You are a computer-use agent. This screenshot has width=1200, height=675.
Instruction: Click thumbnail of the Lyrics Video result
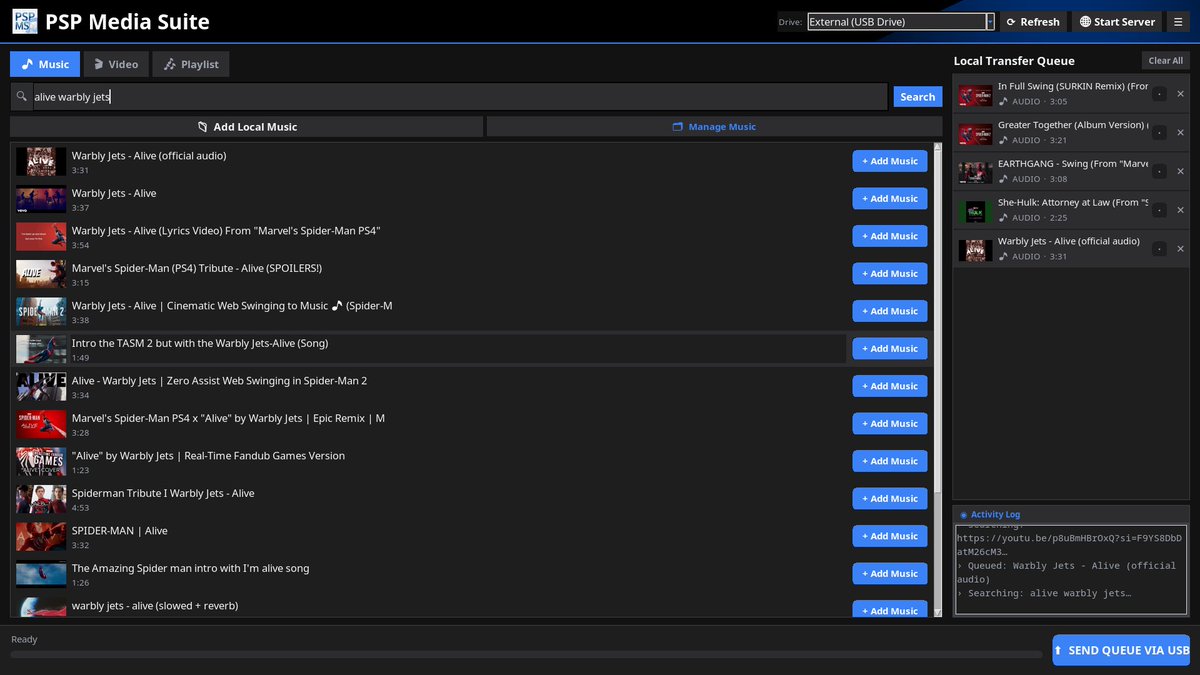click(41, 237)
